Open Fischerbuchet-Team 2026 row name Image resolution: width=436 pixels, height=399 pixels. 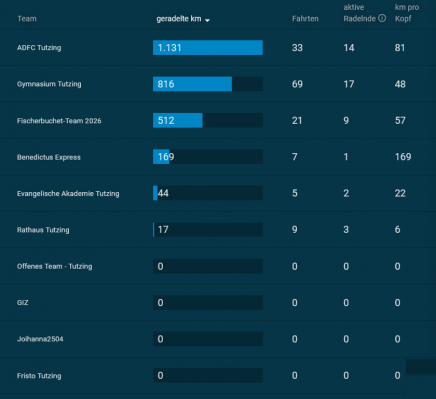pos(59,121)
